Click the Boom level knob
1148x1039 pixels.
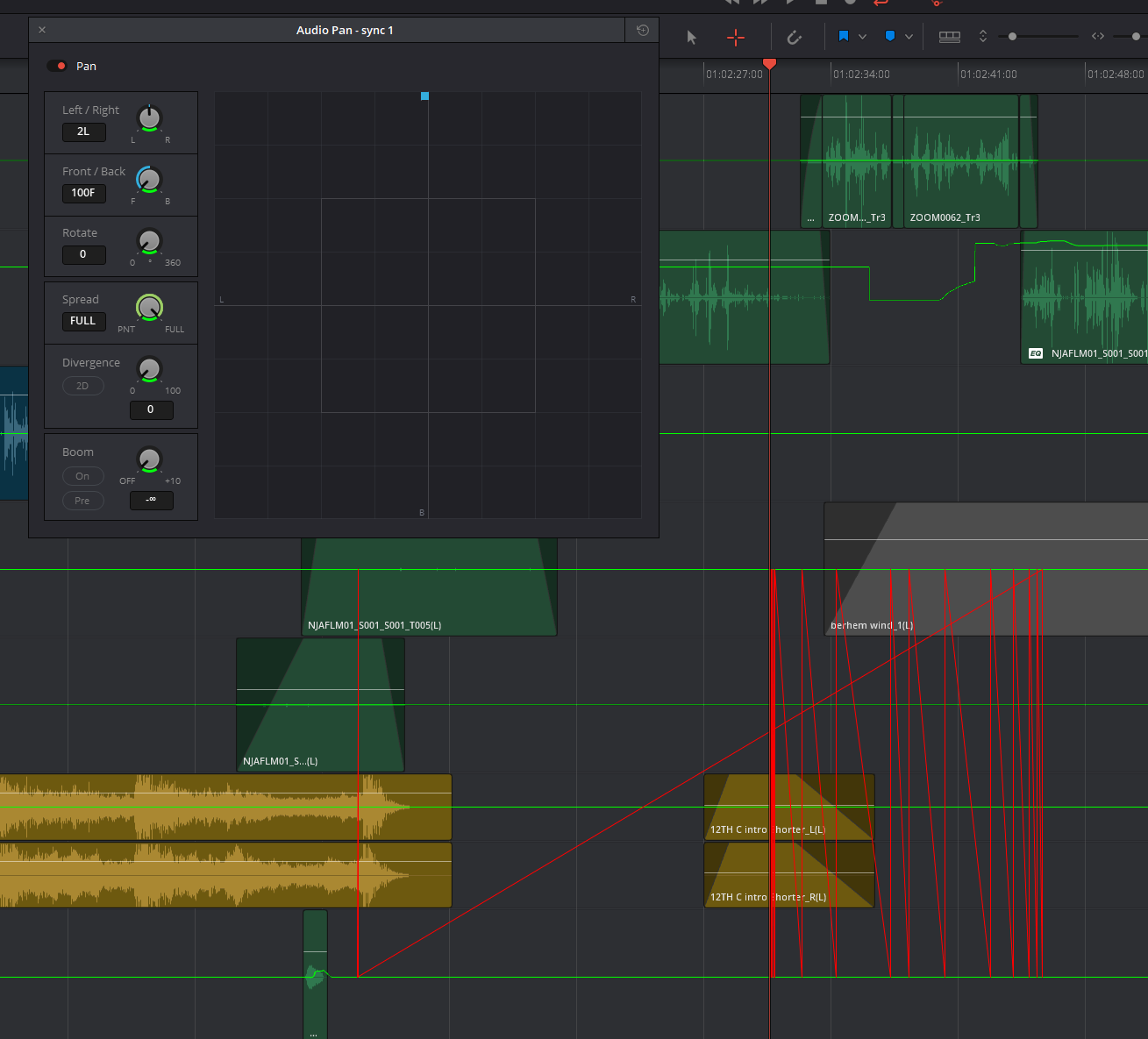(150, 459)
